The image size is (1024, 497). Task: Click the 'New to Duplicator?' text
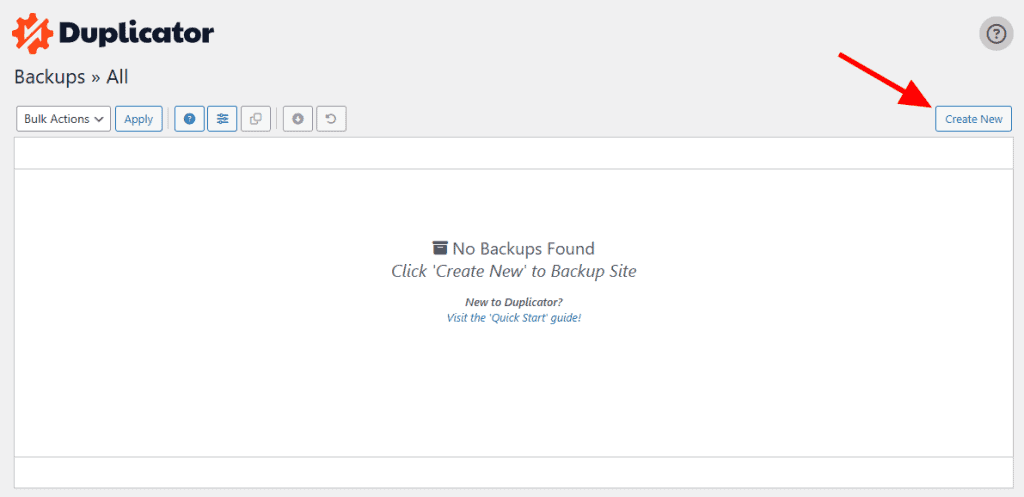point(514,302)
